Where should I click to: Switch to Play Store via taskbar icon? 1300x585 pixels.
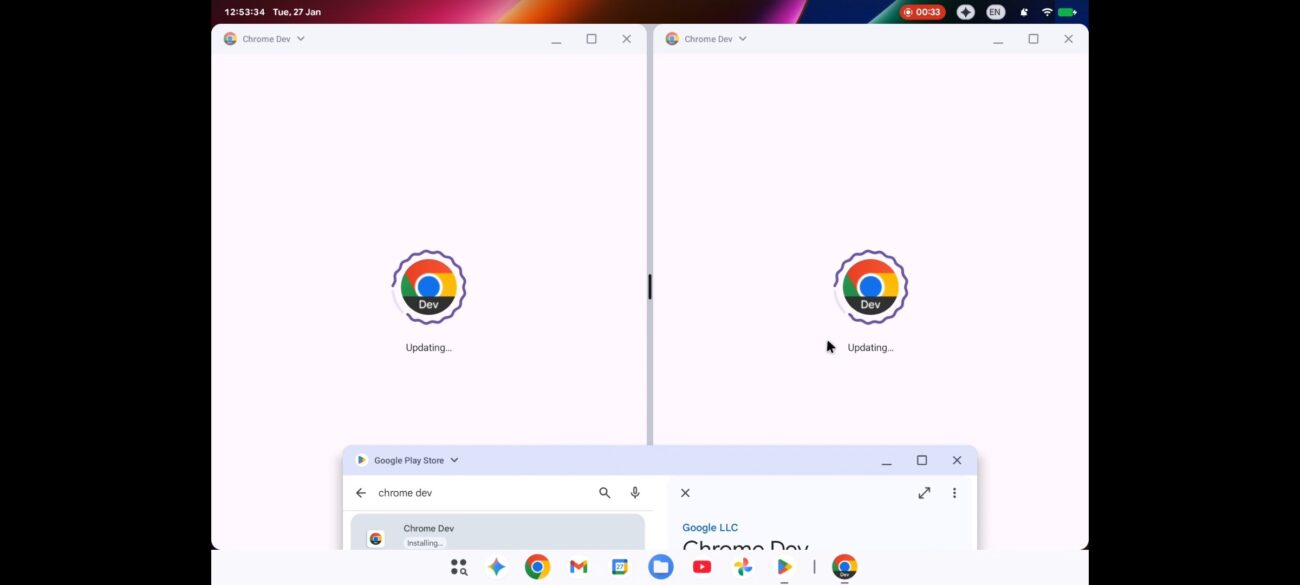coord(784,567)
